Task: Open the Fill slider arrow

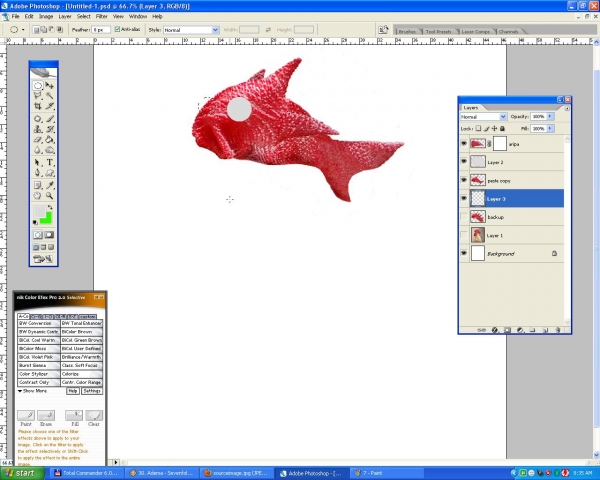Action: pyautogui.click(x=550, y=129)
